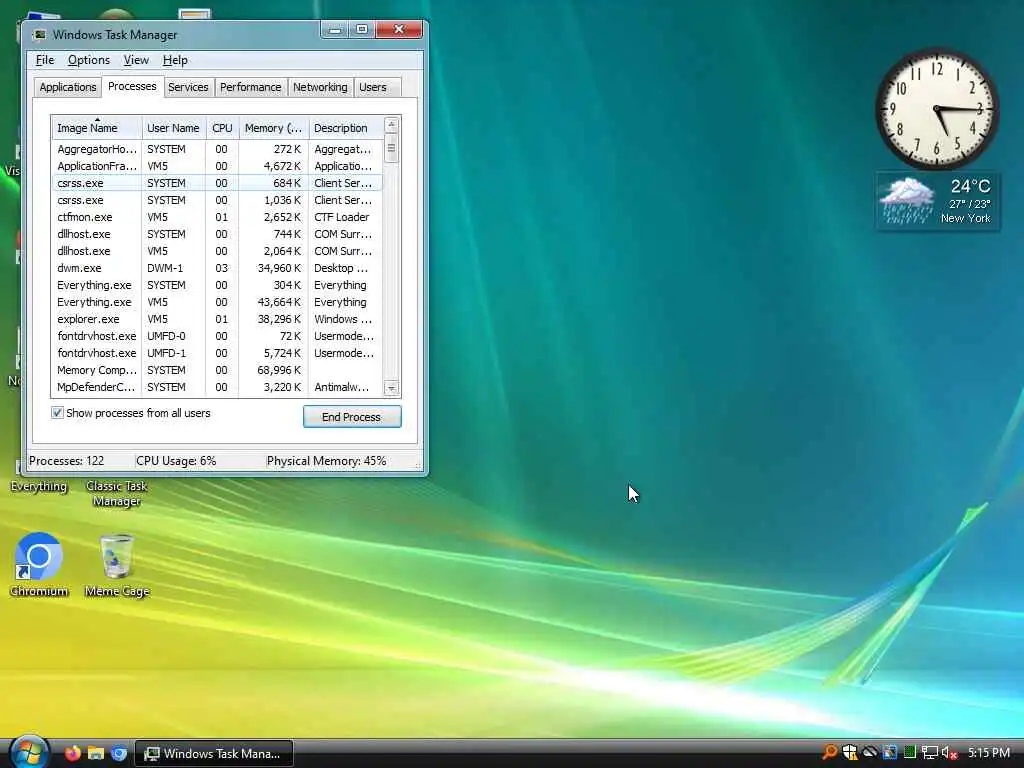Select the dwm.exe process row
Viewport: 1024px width, 768px height.
(217, 268)
